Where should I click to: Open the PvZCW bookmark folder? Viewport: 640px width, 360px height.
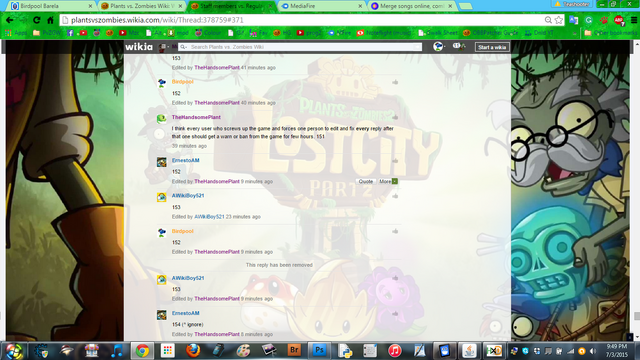(47, 33)
